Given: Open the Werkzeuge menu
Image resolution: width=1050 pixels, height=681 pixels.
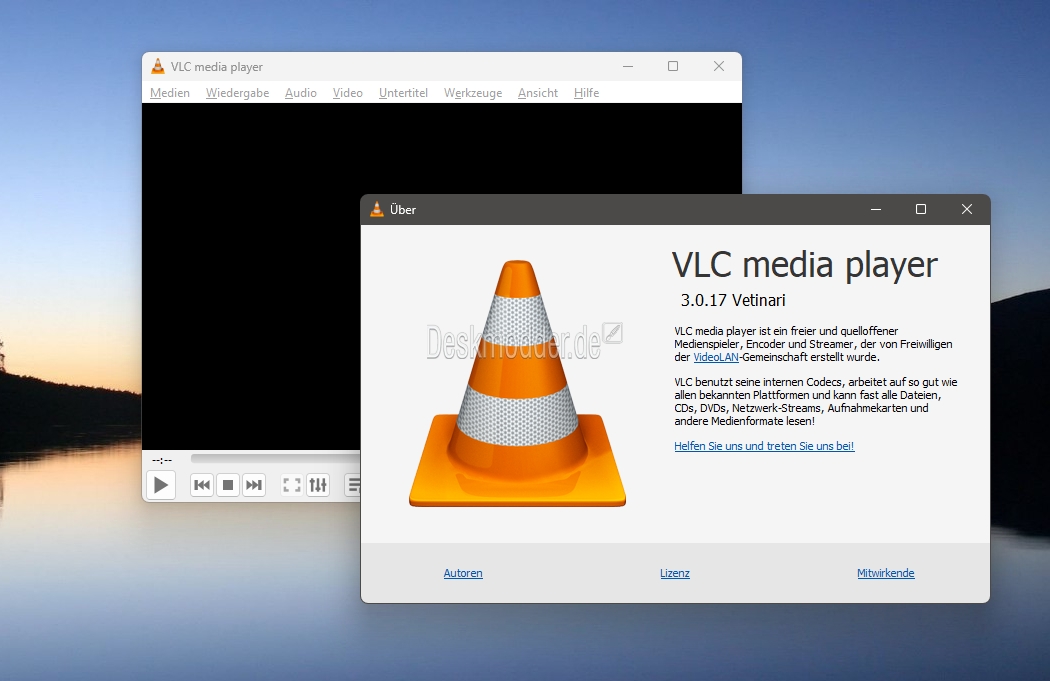Looking at the screenshot, I should (x=473, y=93).
